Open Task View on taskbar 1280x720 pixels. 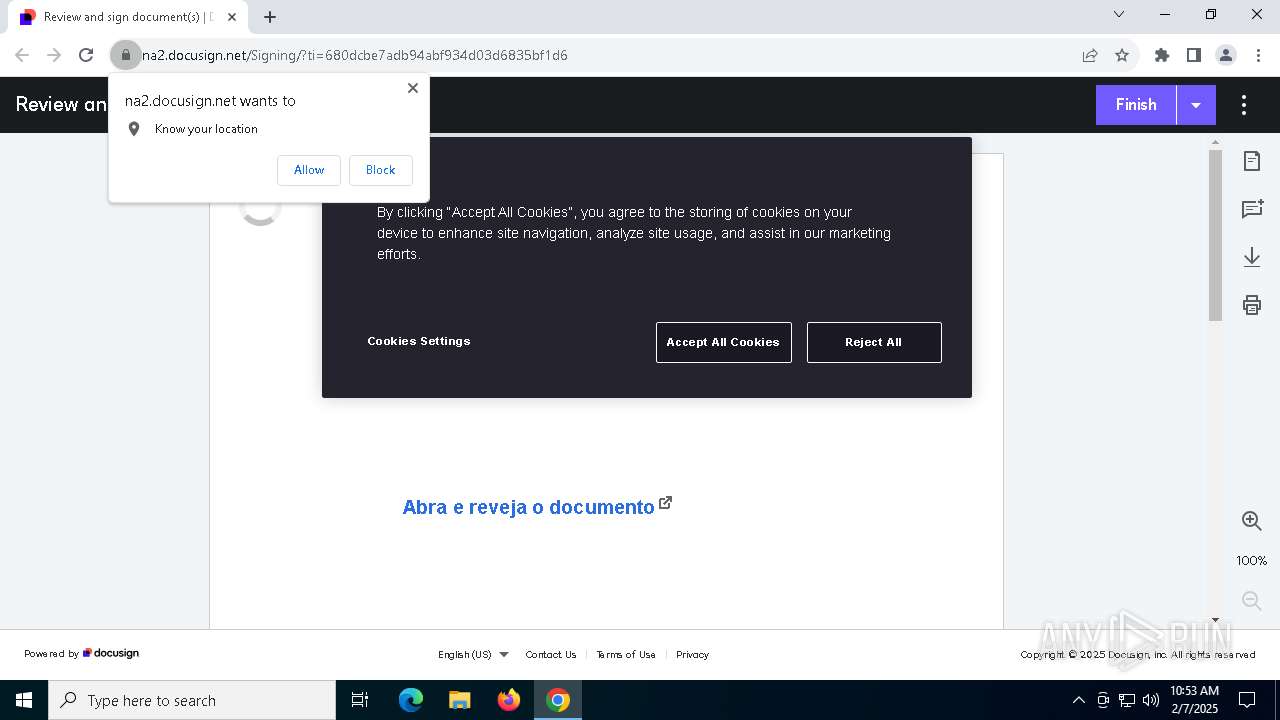pyautogui.click(x=360, y=700)
